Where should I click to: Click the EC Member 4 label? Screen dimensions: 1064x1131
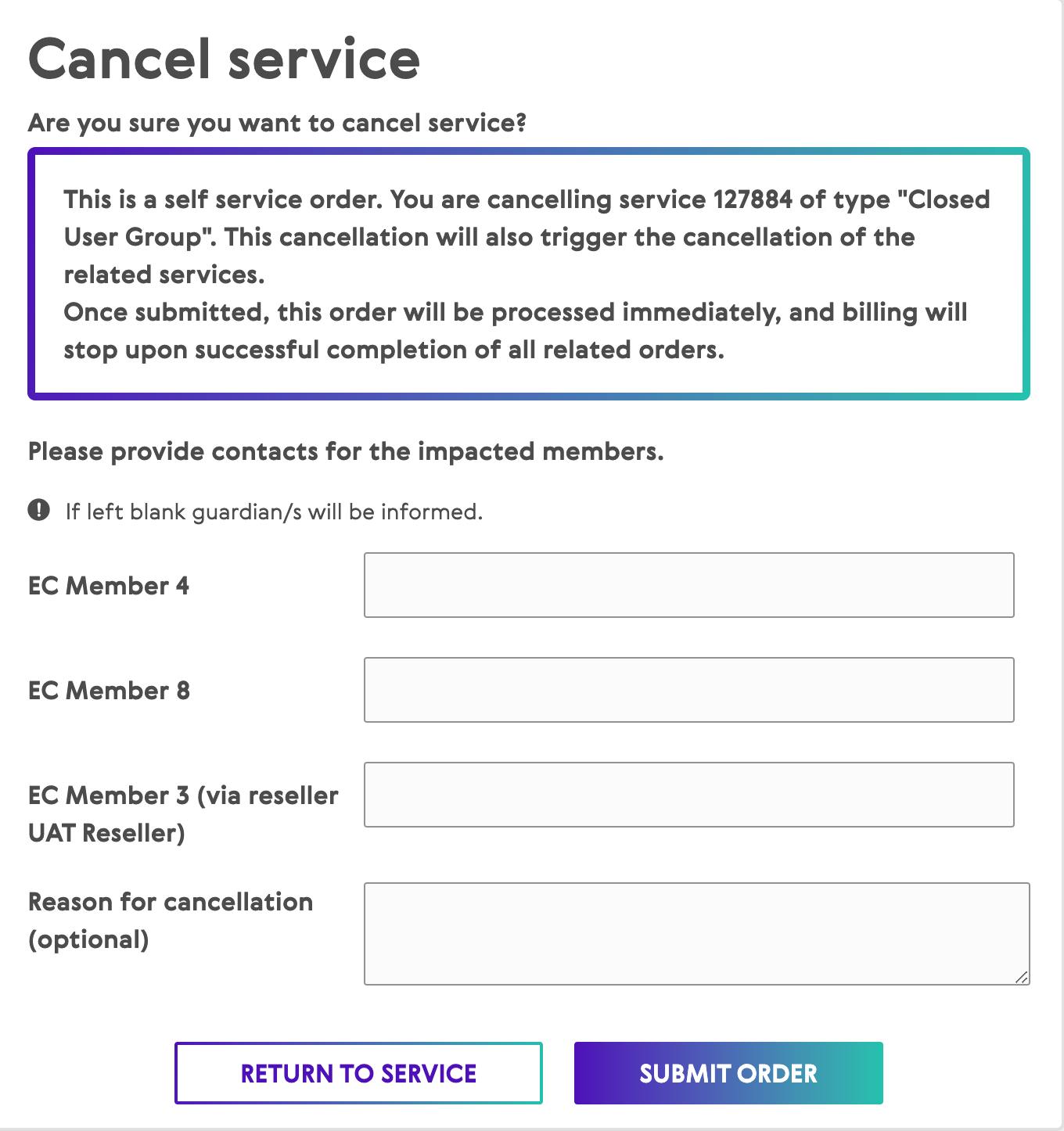[x=109, y=586]
